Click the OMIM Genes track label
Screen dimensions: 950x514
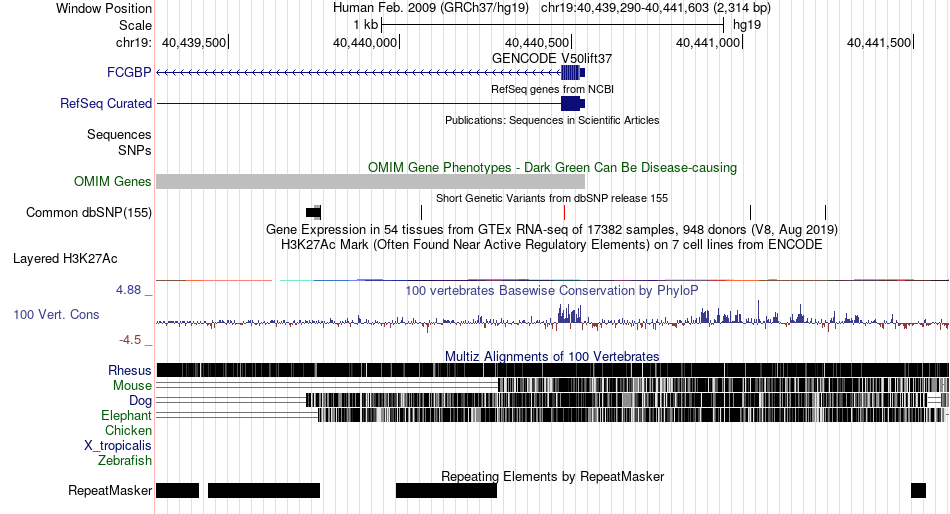click(112, 181)
